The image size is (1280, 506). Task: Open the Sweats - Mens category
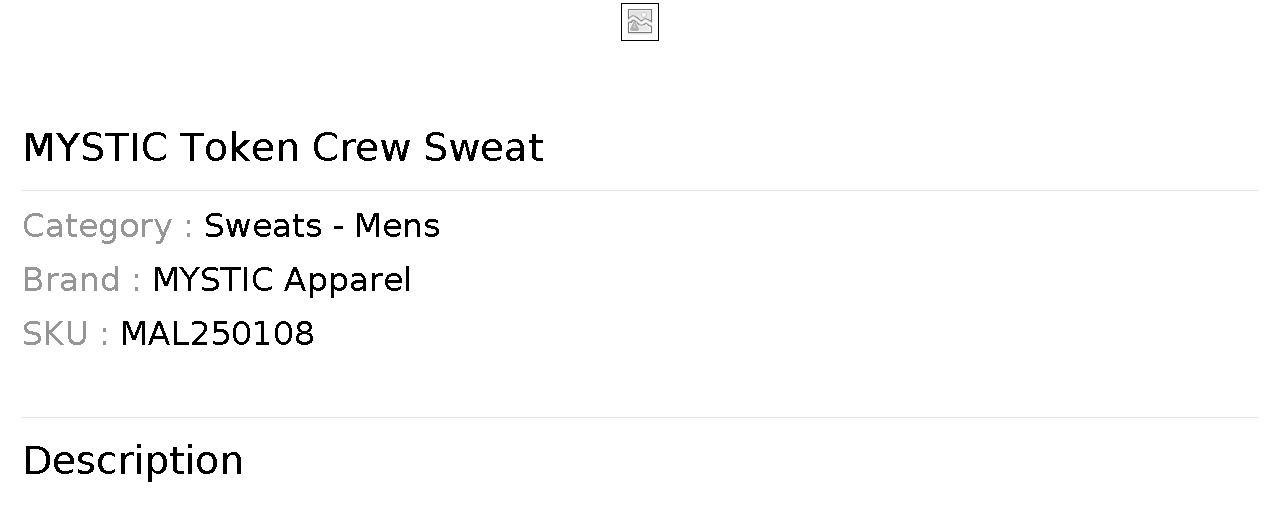322,226
